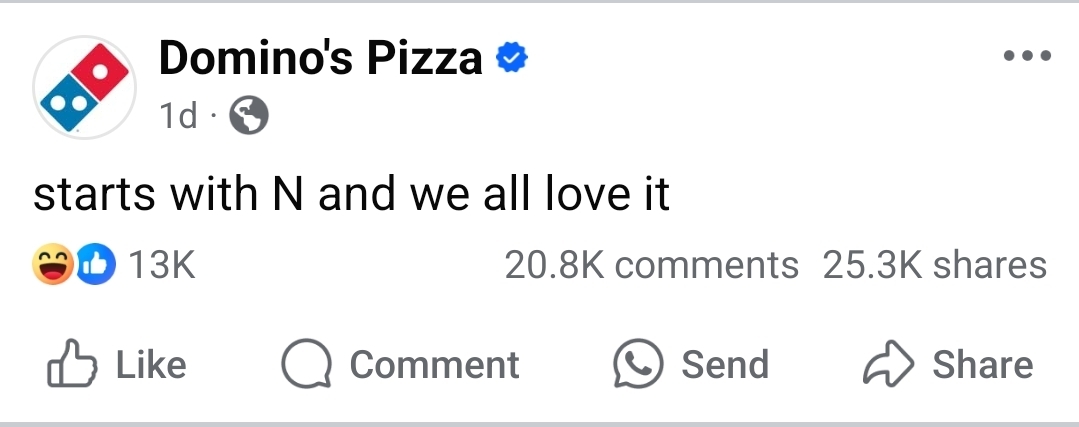View the 25.3K shares list
Viewport: 1079px width, 427px height.
(934, 265)
